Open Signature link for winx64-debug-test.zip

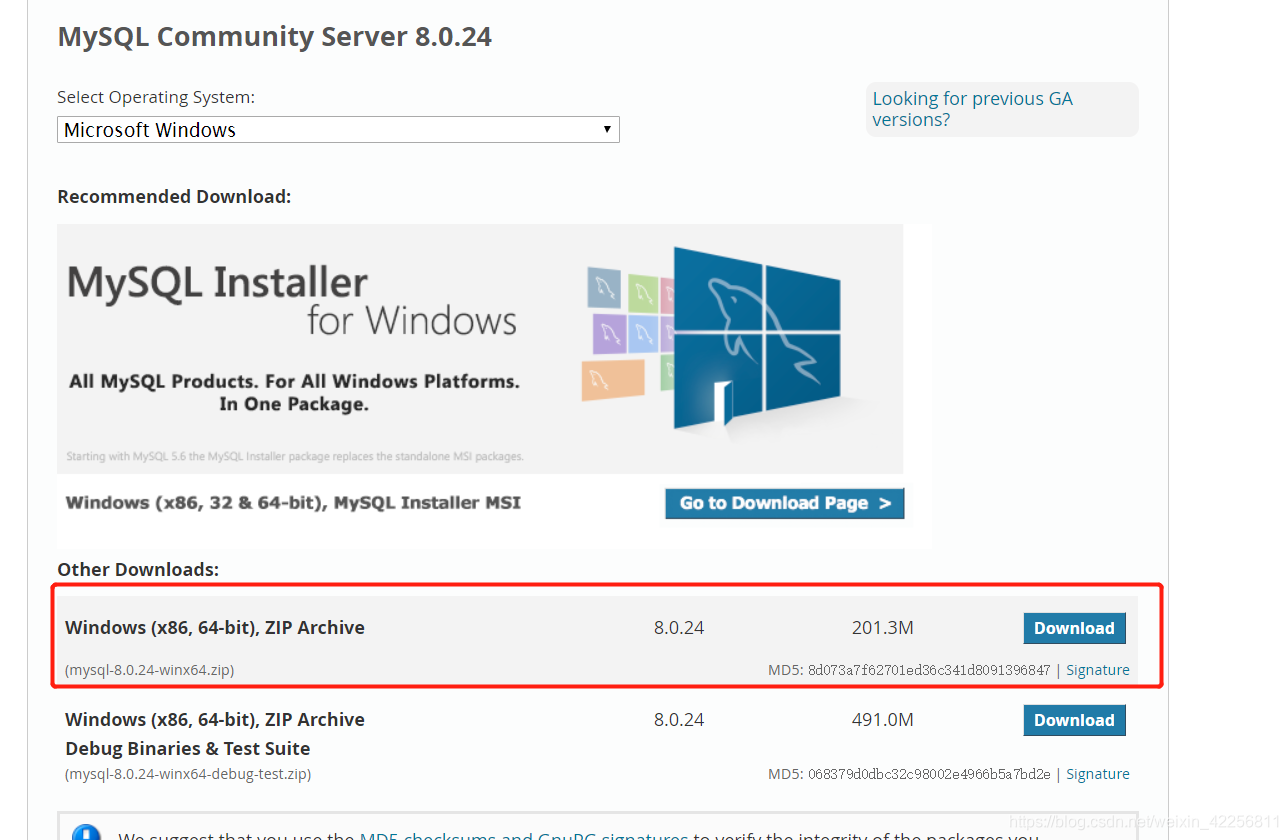[1097, 774]
